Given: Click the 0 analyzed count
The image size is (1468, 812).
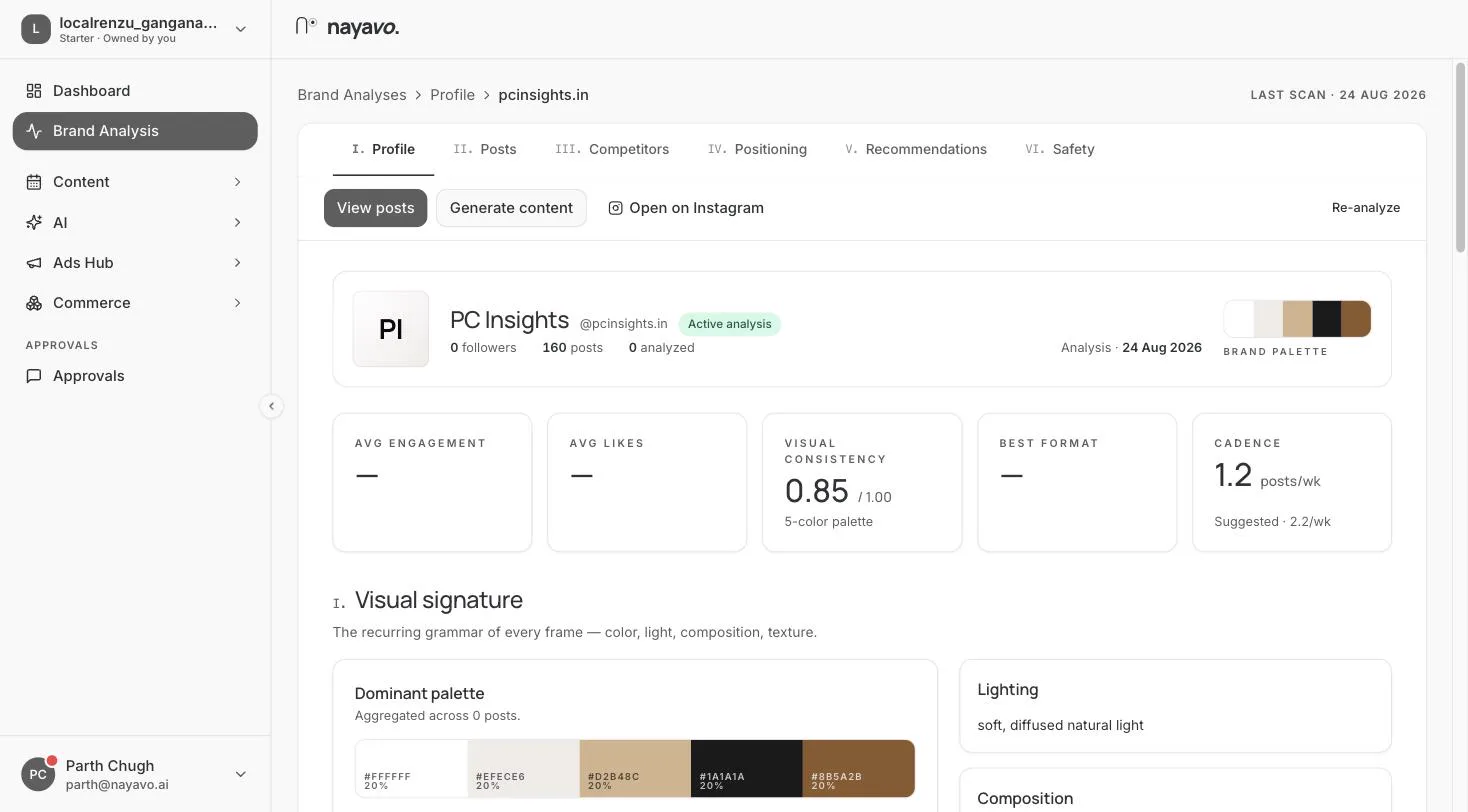Looking at the screenshot, I should pyautogui.click(x=661, y=348).
